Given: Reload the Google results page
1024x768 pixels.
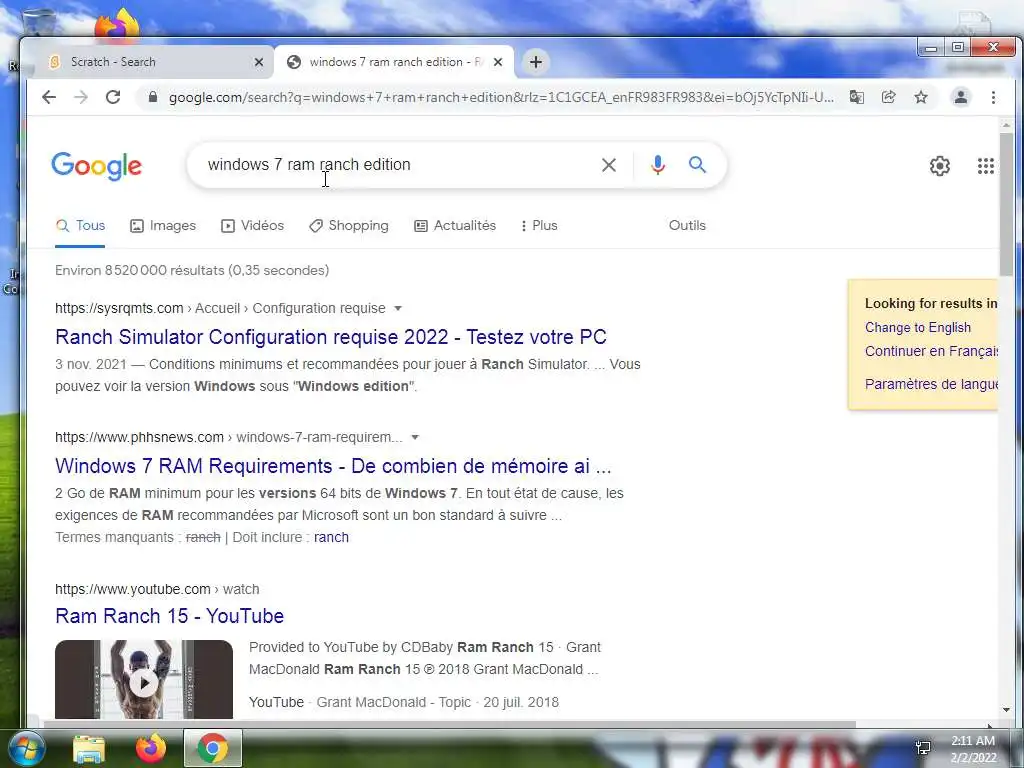Looking at the screenshot, I should click(113, 97).
